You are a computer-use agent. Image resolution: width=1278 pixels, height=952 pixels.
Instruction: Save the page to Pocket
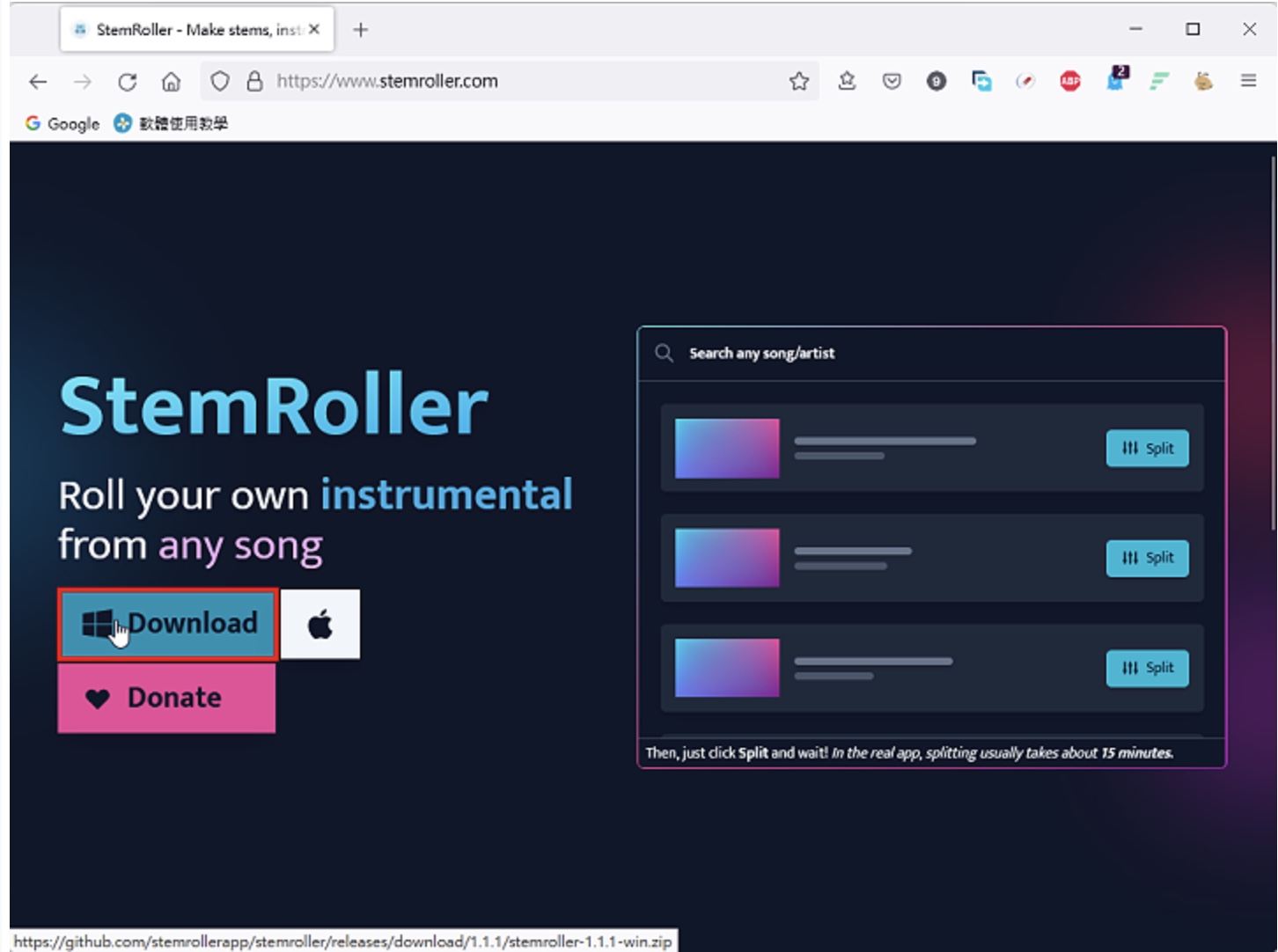(x=892, y=82)
